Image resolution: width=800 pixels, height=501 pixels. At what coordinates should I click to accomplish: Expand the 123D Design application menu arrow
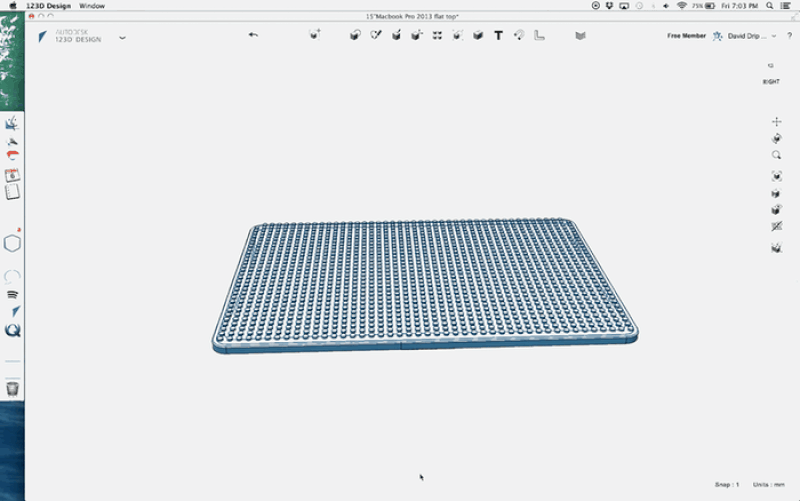[122, 38]
